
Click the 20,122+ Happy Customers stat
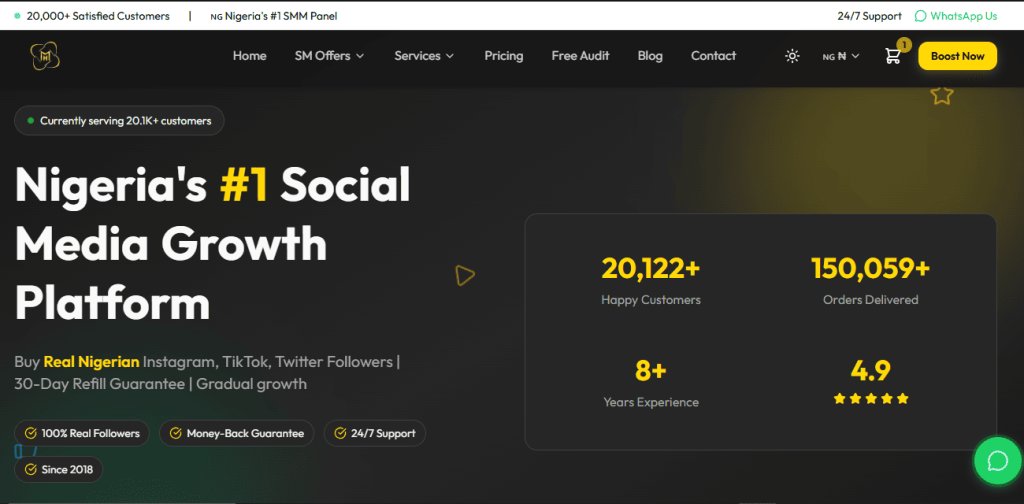pos(650,281)
